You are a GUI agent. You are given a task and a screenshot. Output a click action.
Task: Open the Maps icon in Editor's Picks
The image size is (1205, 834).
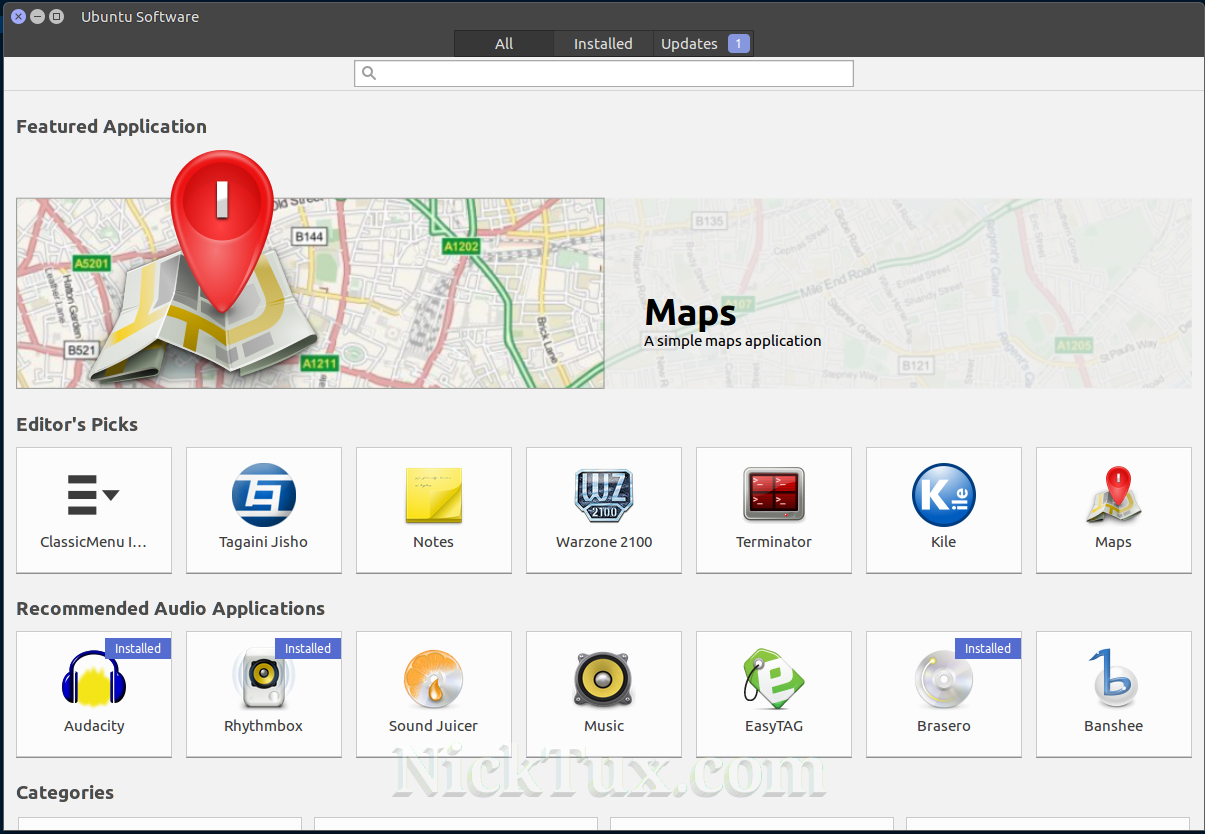1114,495
